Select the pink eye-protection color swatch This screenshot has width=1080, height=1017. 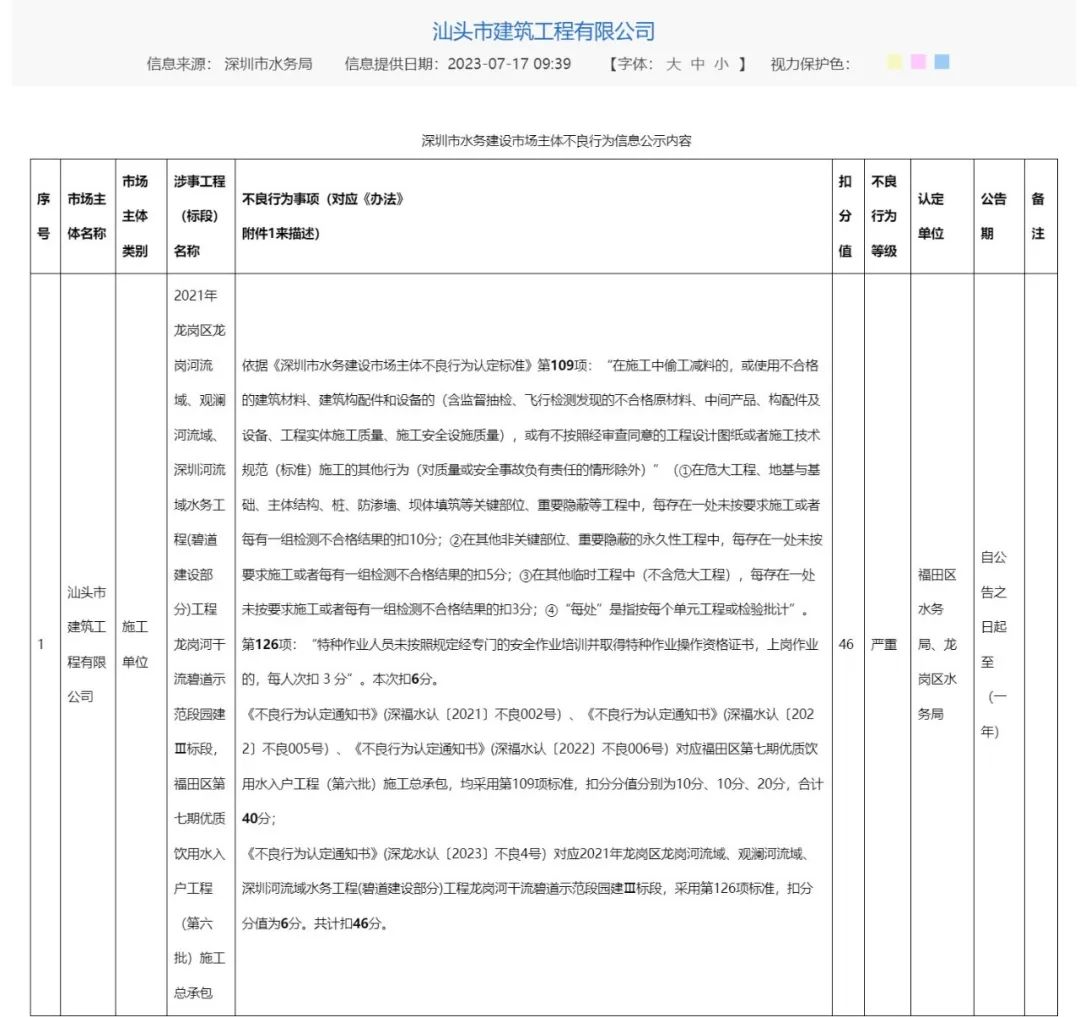(x=917, y=62)
